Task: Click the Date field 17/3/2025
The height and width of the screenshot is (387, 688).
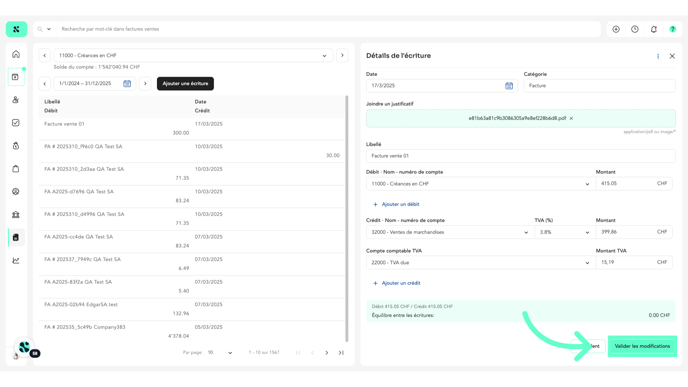Action: (442, 86)
